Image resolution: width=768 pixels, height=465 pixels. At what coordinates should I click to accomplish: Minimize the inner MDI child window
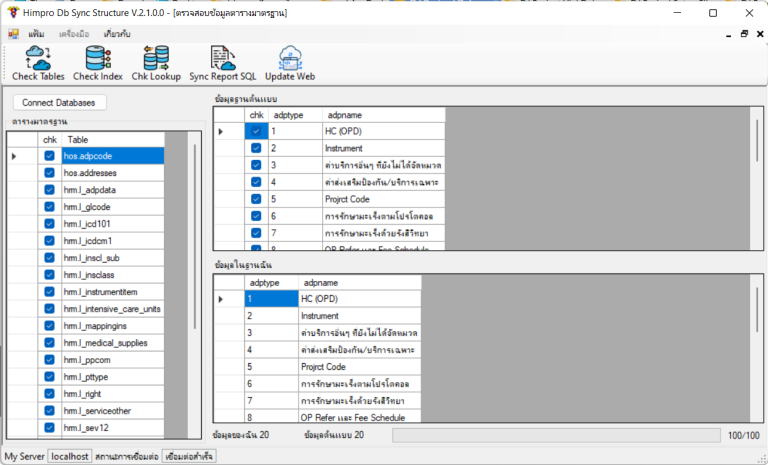click(x=728, y=34)
